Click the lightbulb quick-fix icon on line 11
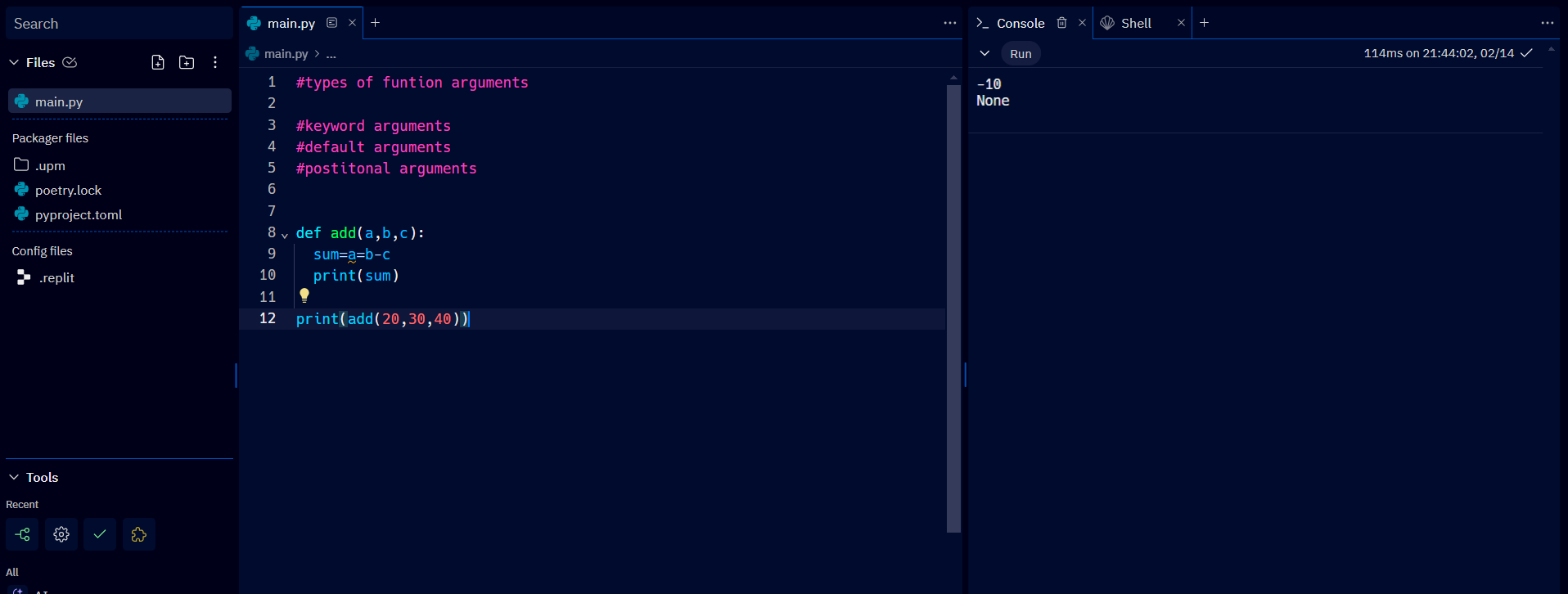 coord(304,295)
